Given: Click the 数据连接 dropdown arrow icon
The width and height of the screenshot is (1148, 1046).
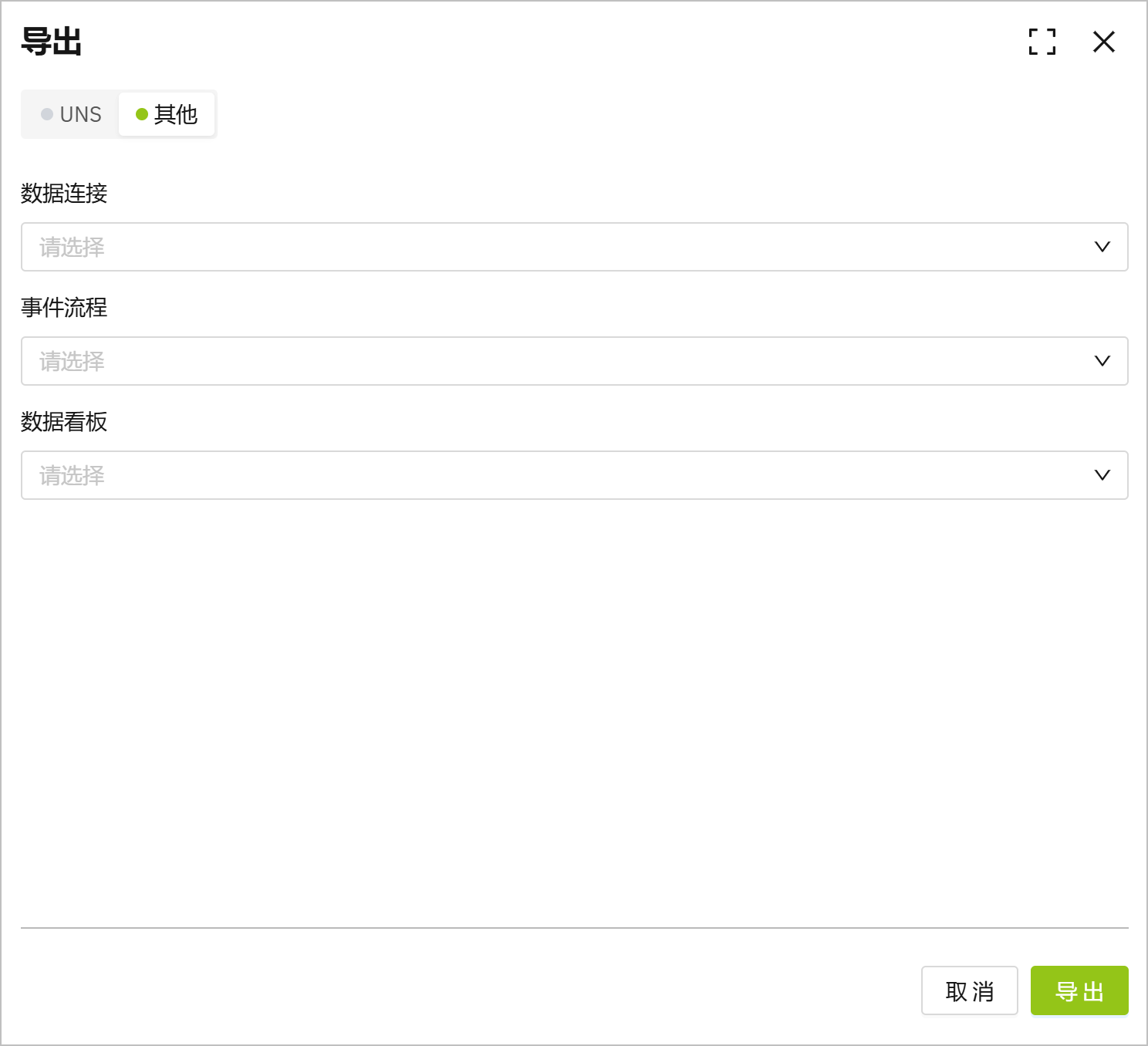Looking at the screenshot, I should (1102, 247).
